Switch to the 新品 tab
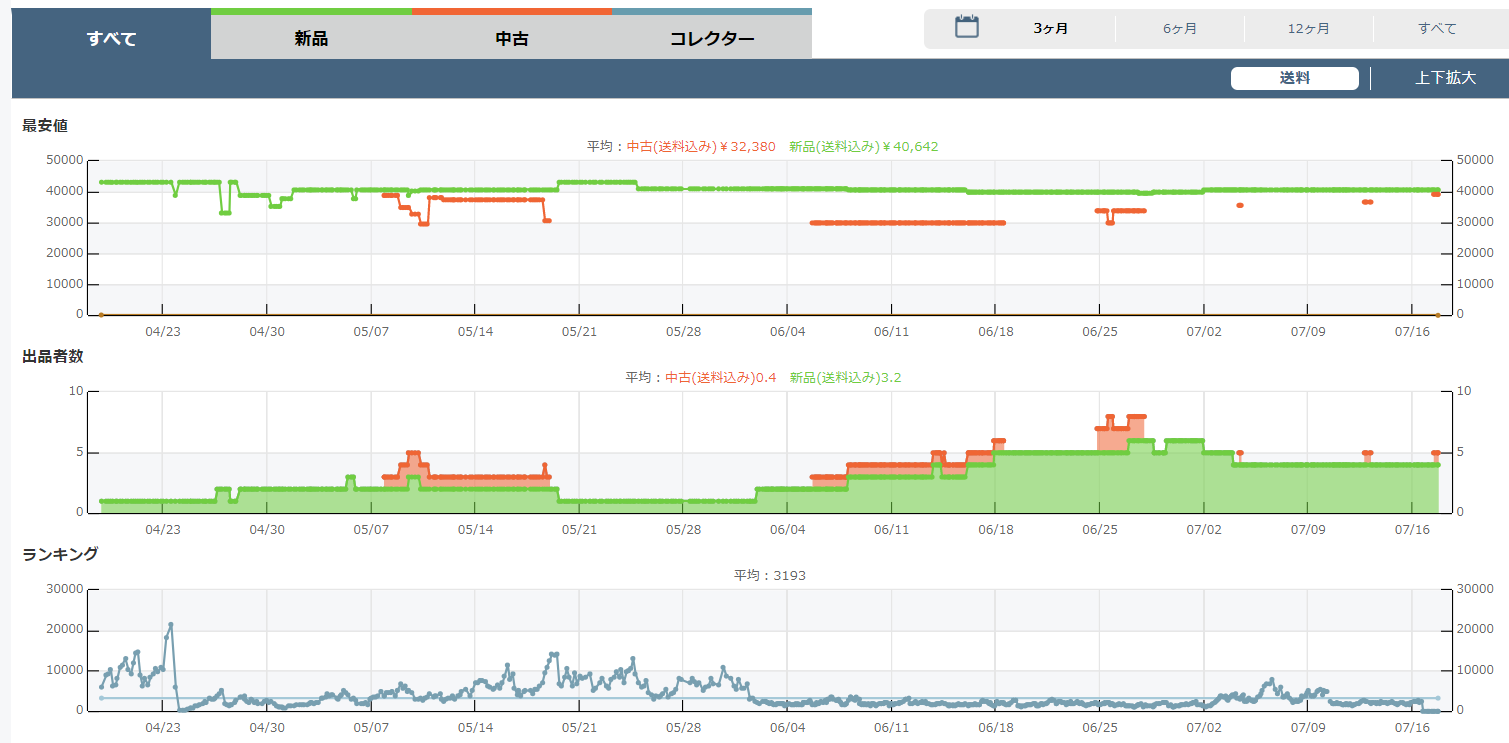This screenshot has width=1509, height=743. [x=311, y=39]
